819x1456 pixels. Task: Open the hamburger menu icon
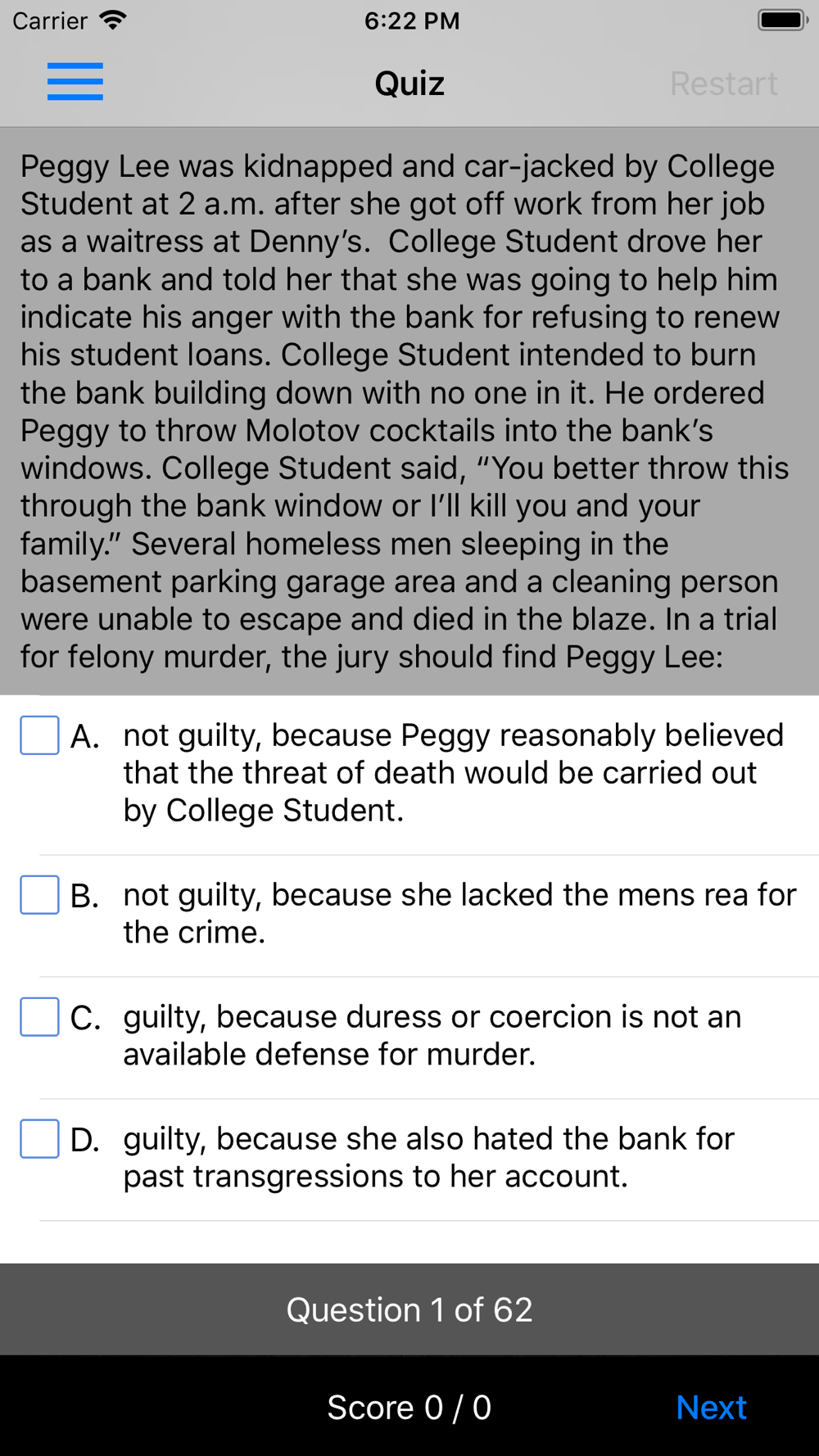(75, 82)
